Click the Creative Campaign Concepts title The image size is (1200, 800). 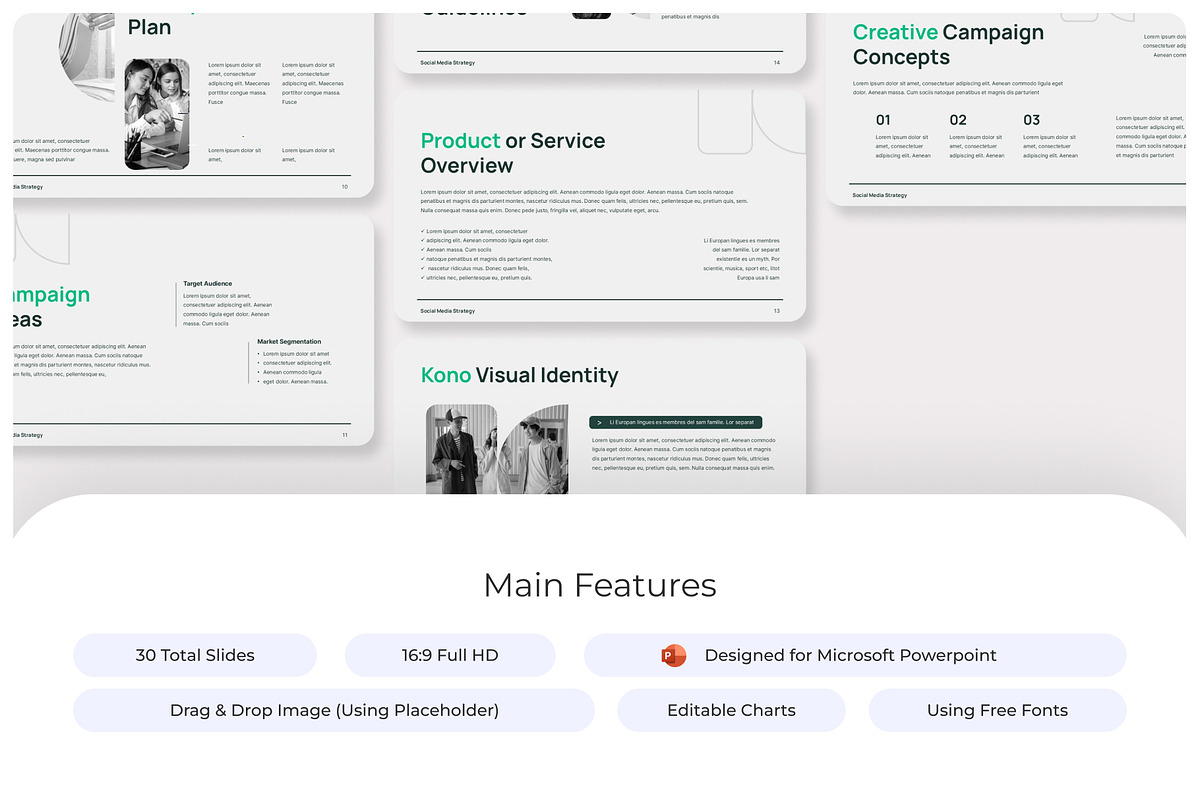[948, 45]
